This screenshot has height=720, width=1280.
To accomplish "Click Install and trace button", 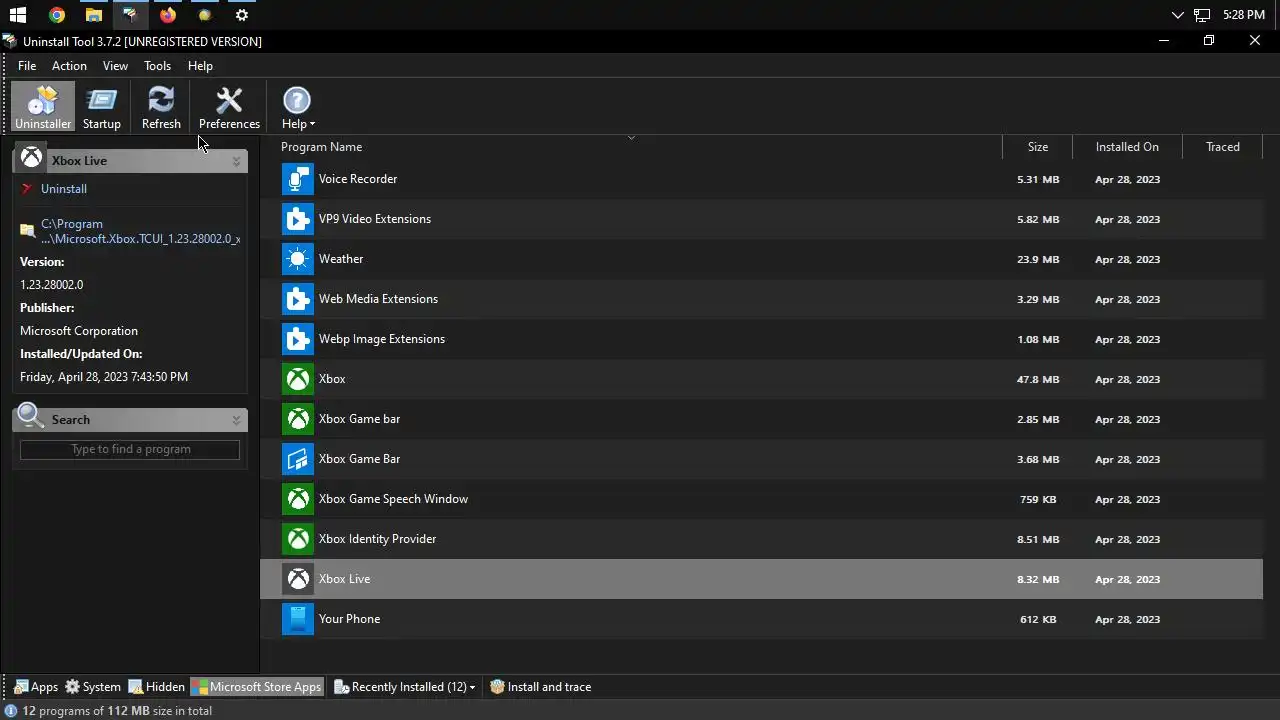I will [x=540, y=687].
